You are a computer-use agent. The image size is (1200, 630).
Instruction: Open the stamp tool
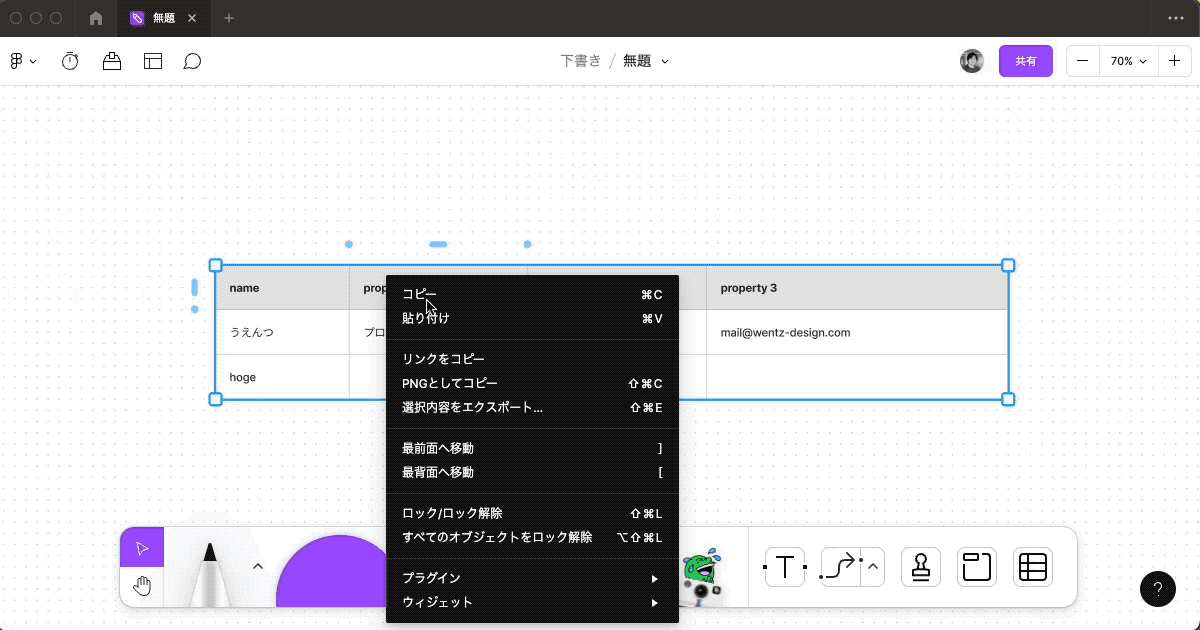click(x=920, y=567)
